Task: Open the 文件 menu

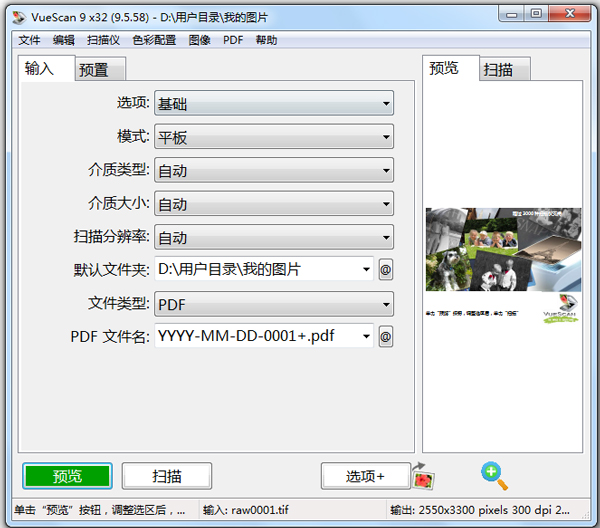Action: [29, 40]
